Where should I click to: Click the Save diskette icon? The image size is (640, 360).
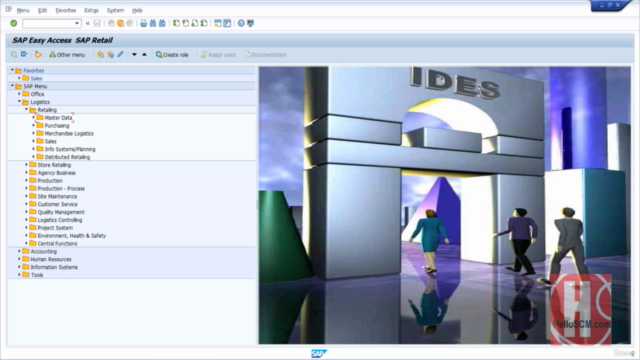click(x=97, y=23)
